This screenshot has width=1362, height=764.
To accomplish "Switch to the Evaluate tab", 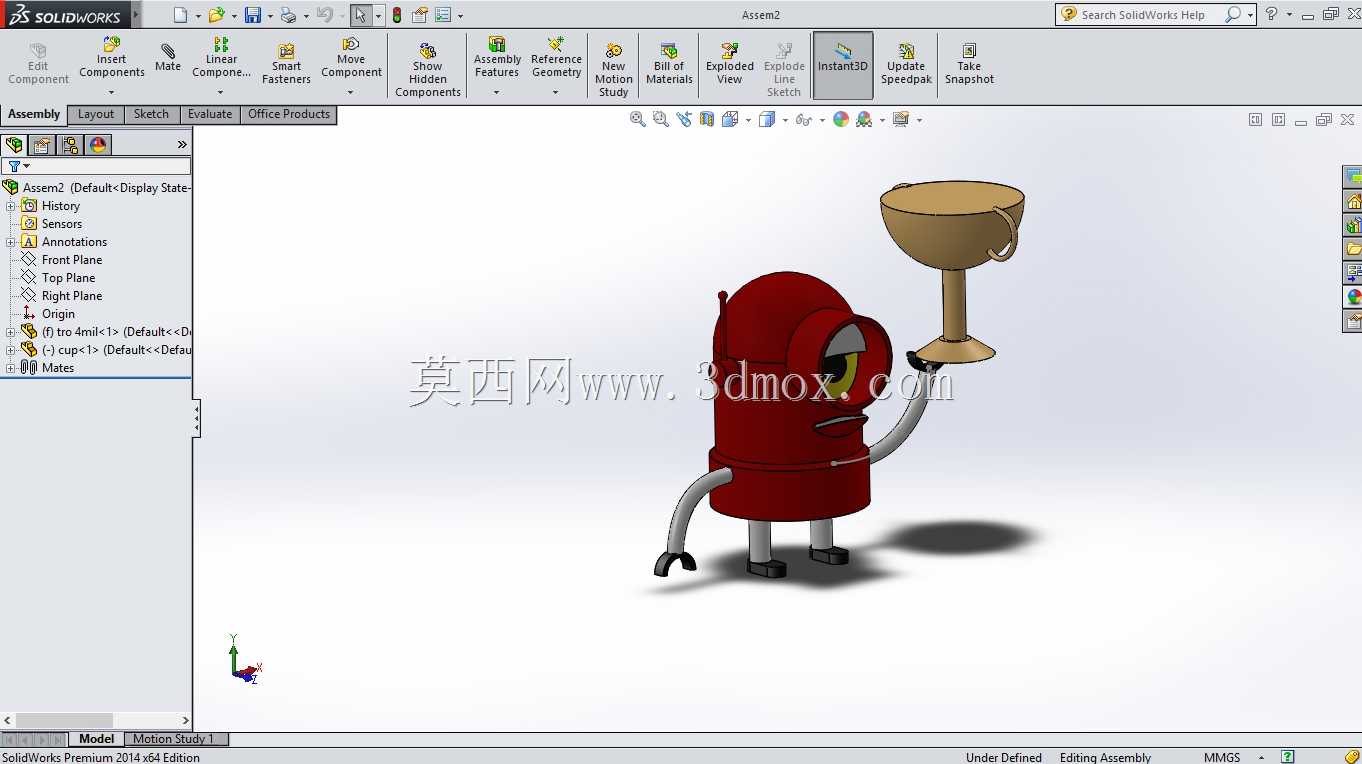I will 210,114.
